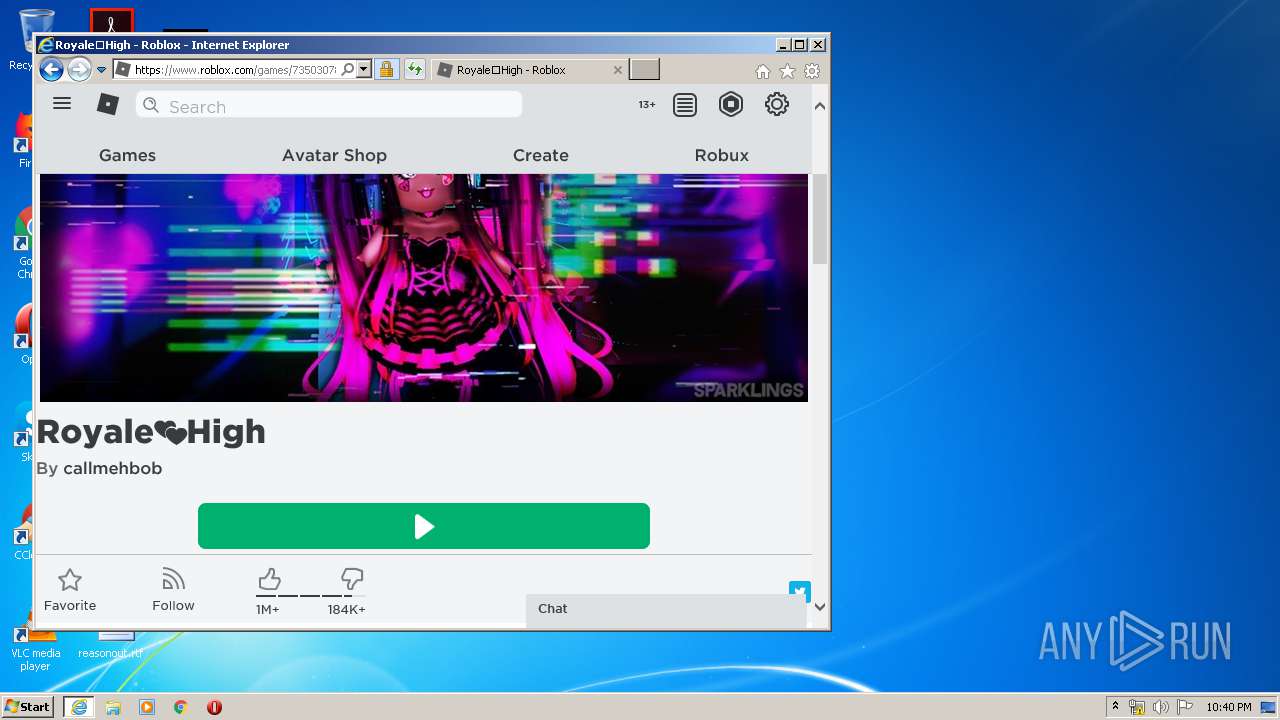Screen dimensions: 1280x720
Task: Open Internet Explorer favorites star
Action: pyautogui.click(x=788, y=71)
